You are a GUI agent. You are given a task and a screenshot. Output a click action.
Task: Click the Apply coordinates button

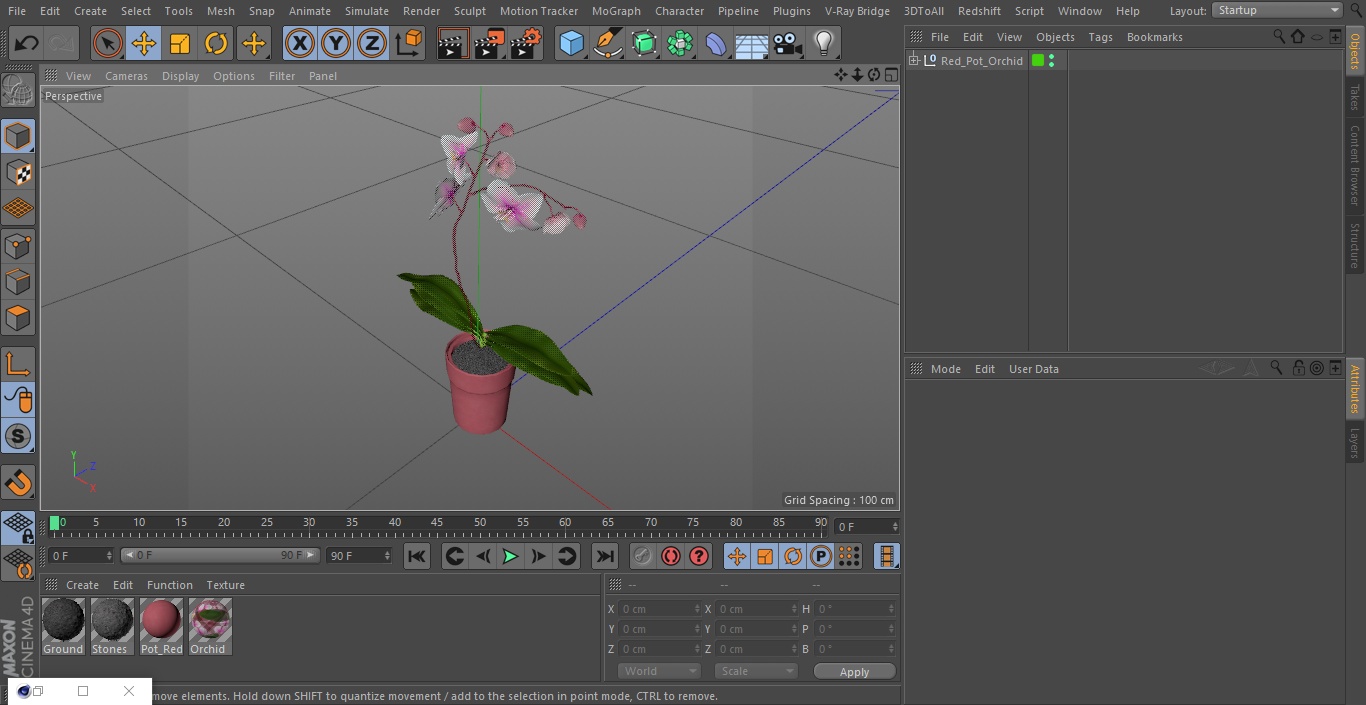pyautogui.click(x=854, y=672)
